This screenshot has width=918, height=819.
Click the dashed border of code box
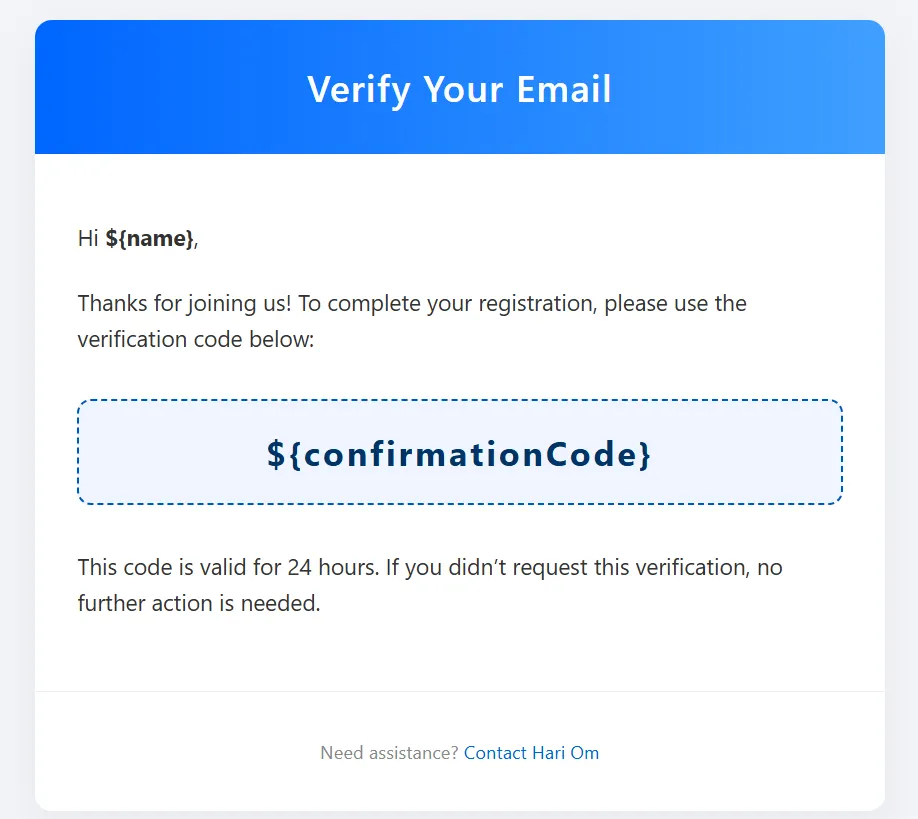tap(460, 400)
